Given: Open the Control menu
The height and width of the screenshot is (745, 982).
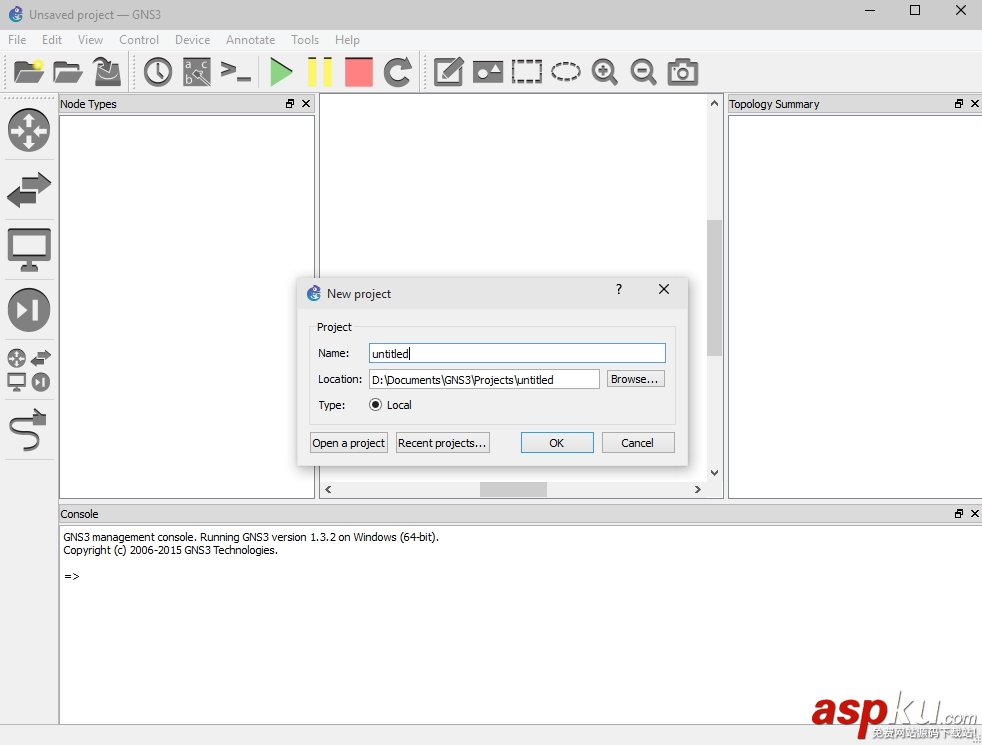Looking at the screenshot, I should tap(138, 39).
